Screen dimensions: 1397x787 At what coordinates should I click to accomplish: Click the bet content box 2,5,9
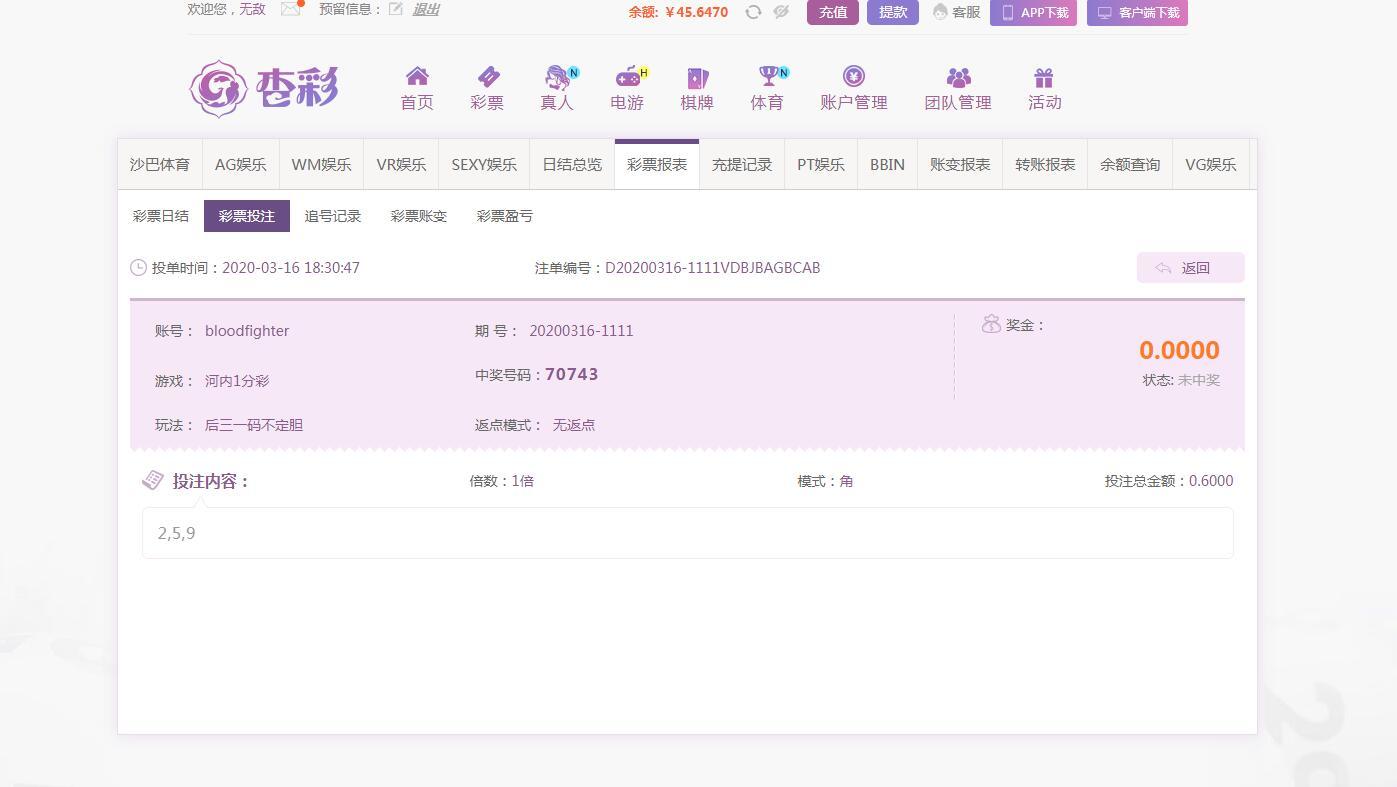pos(687,533)
